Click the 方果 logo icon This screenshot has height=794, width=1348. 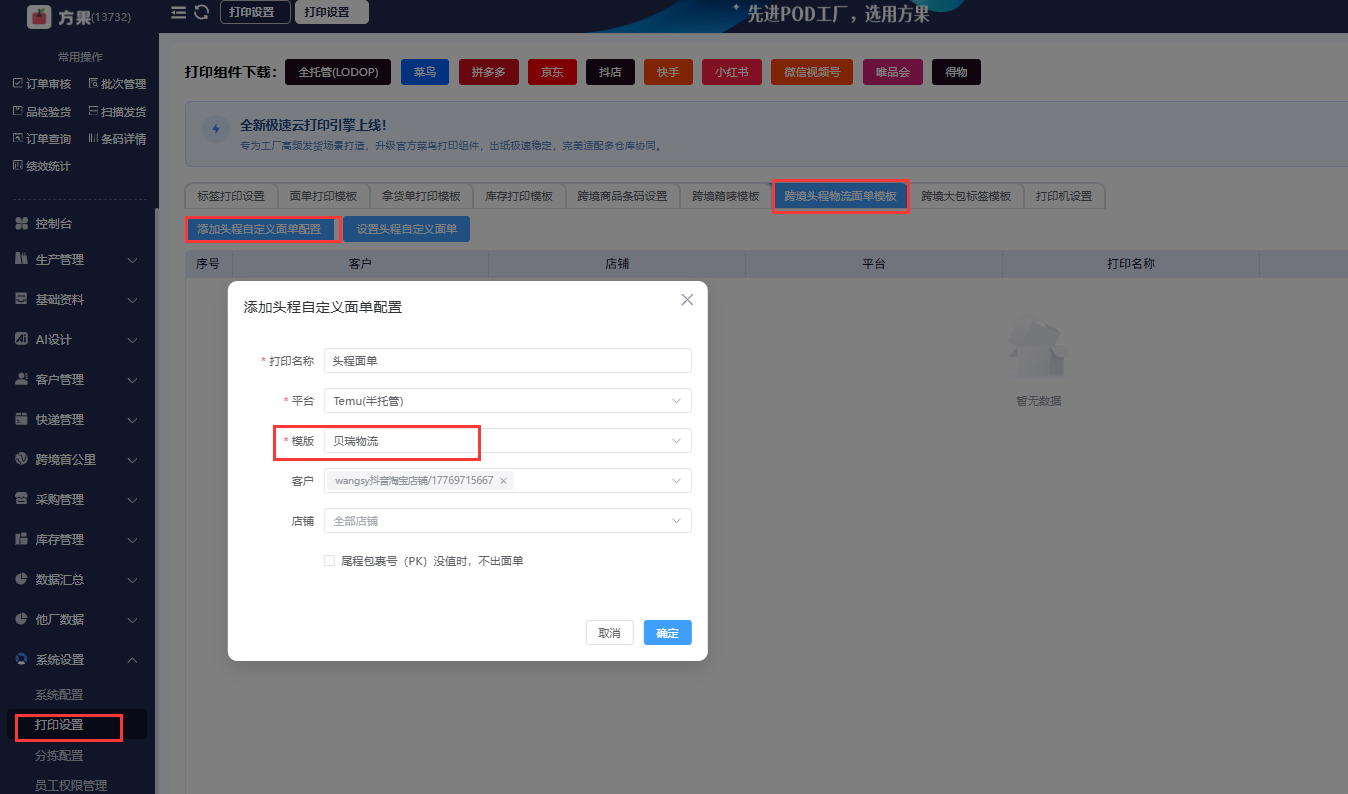(39, 16)
